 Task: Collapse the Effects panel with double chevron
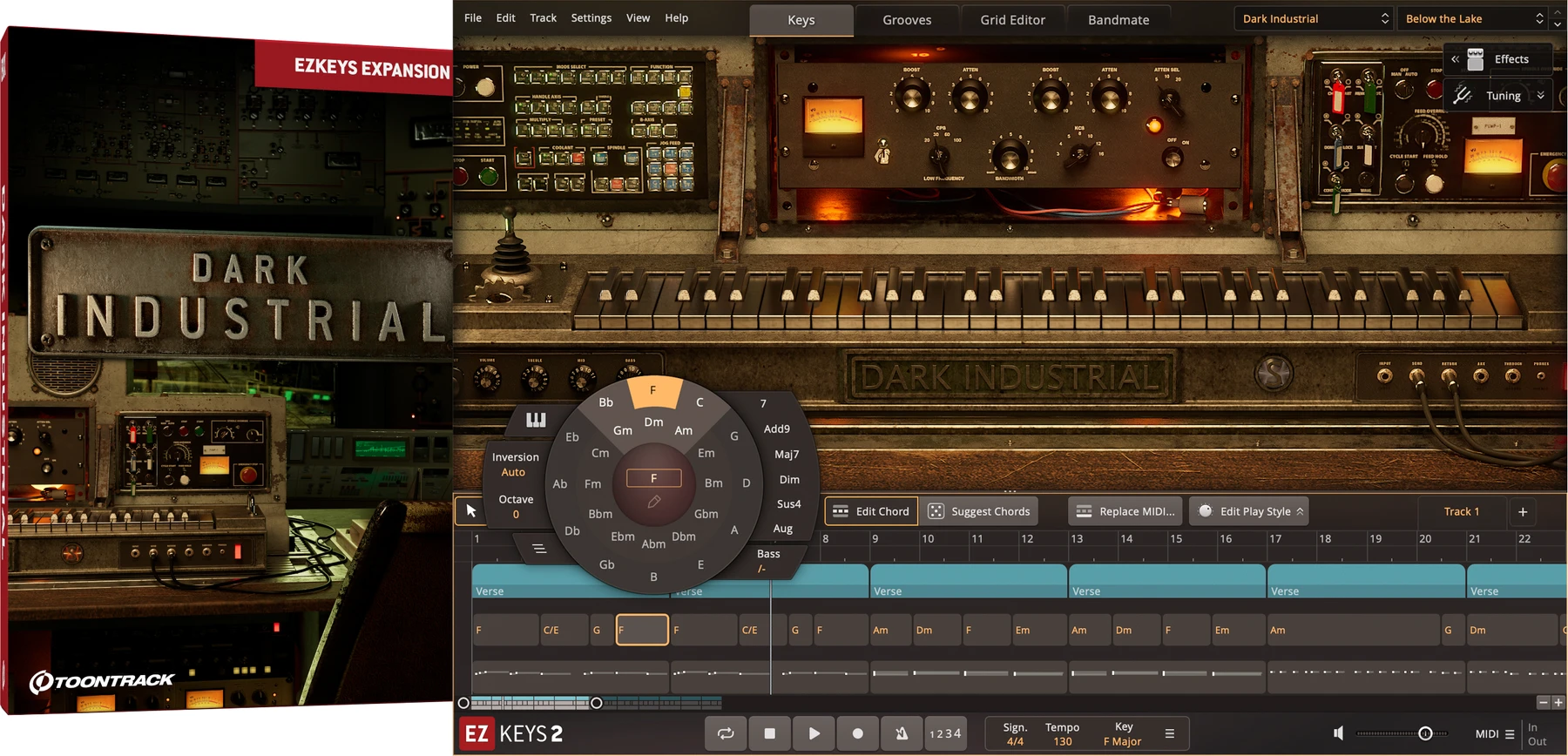click(1455, 59)
